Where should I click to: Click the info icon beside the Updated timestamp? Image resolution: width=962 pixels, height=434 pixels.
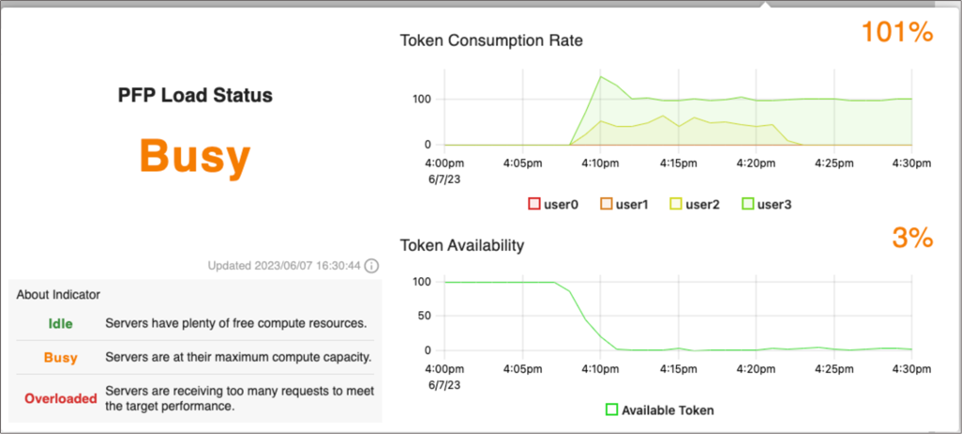coord(372,266)
